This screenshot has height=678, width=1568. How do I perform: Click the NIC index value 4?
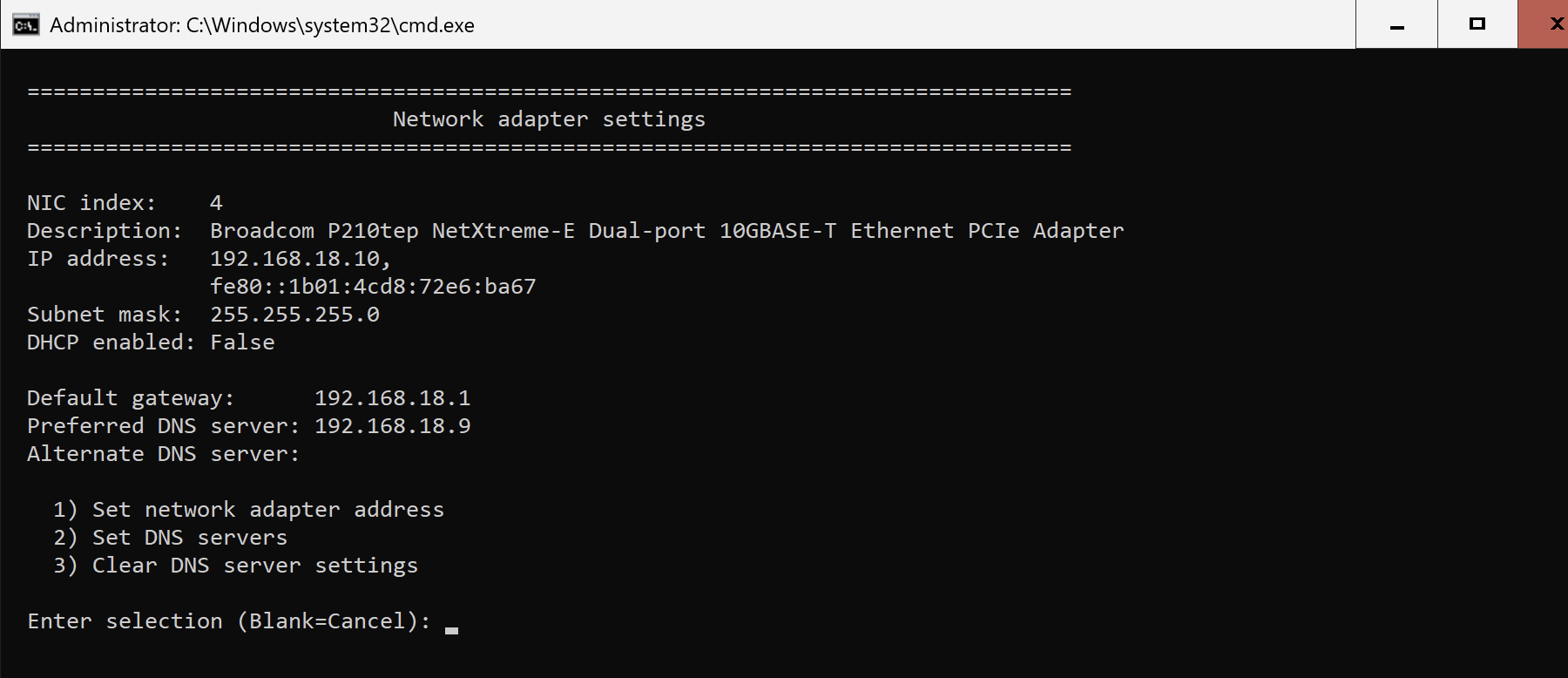tap(216, 203)
